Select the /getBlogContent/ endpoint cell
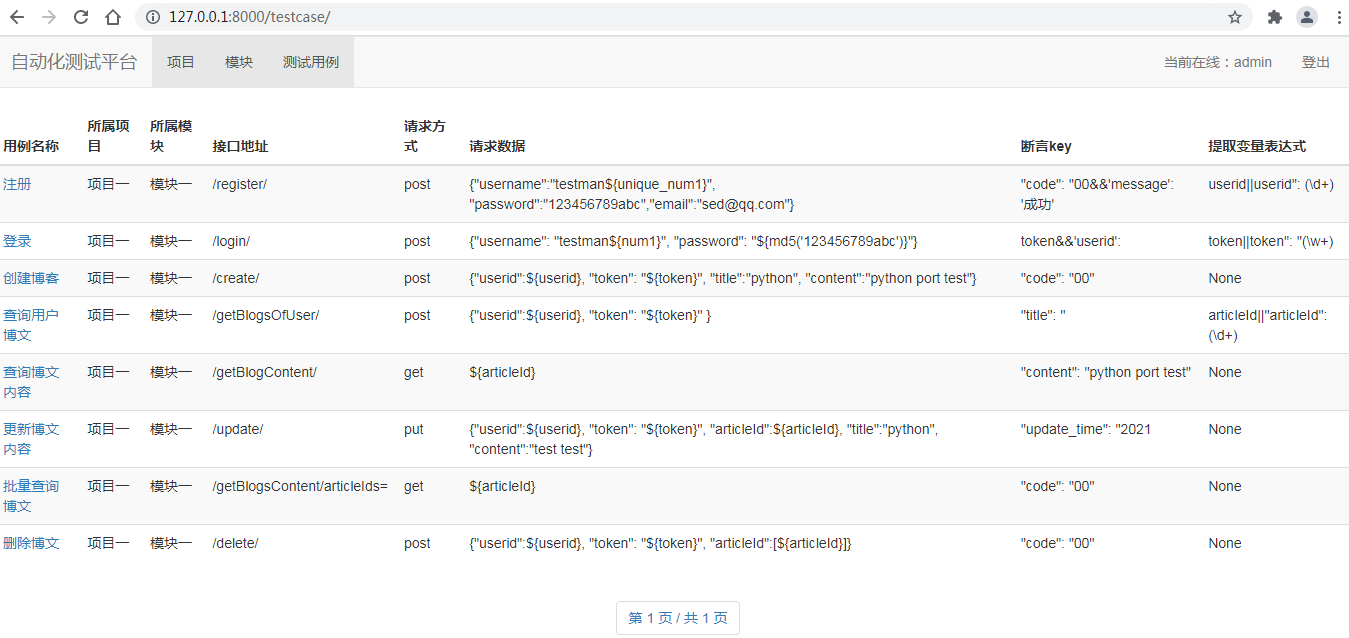 [x=265, y=372]
